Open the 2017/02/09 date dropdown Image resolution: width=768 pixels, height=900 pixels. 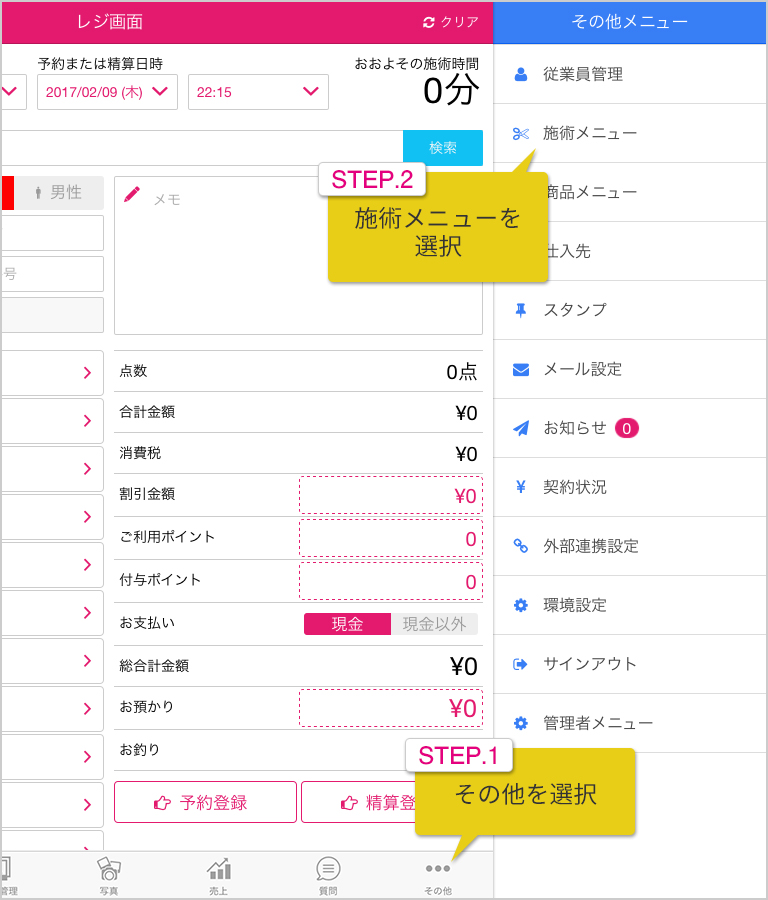tap(107, 92)
